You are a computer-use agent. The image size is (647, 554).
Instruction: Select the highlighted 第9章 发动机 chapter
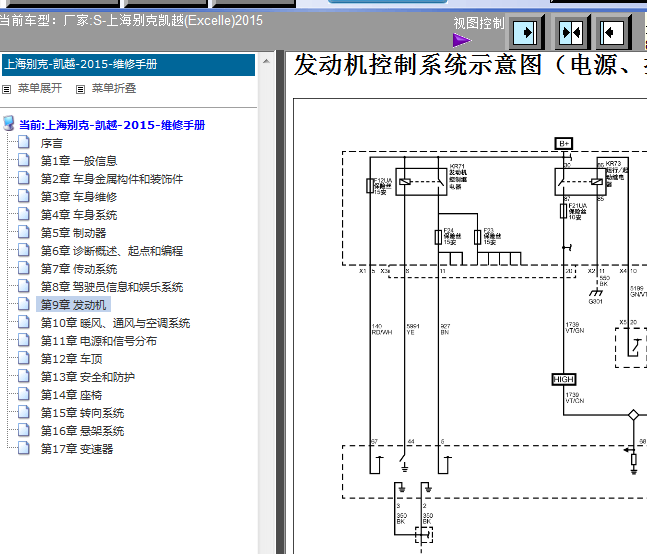tap(73, 305)
